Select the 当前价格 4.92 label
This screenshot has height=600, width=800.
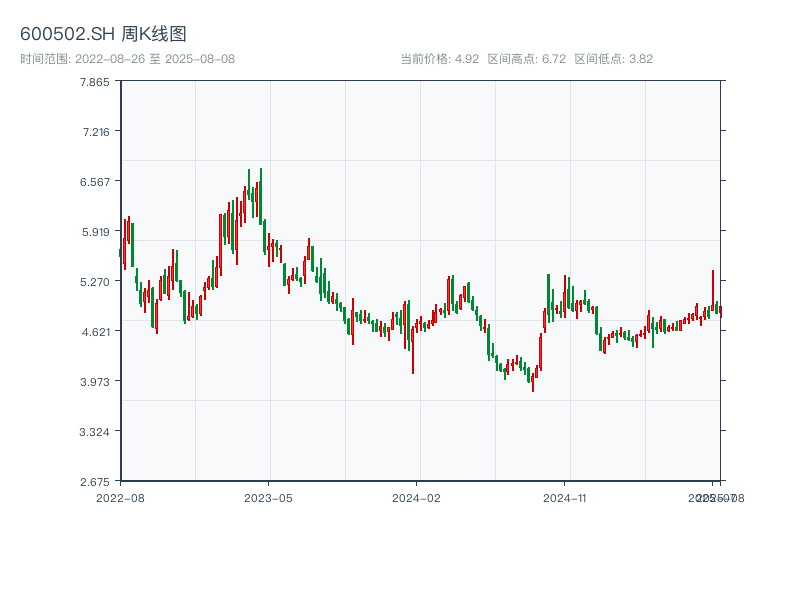[440, 59]
